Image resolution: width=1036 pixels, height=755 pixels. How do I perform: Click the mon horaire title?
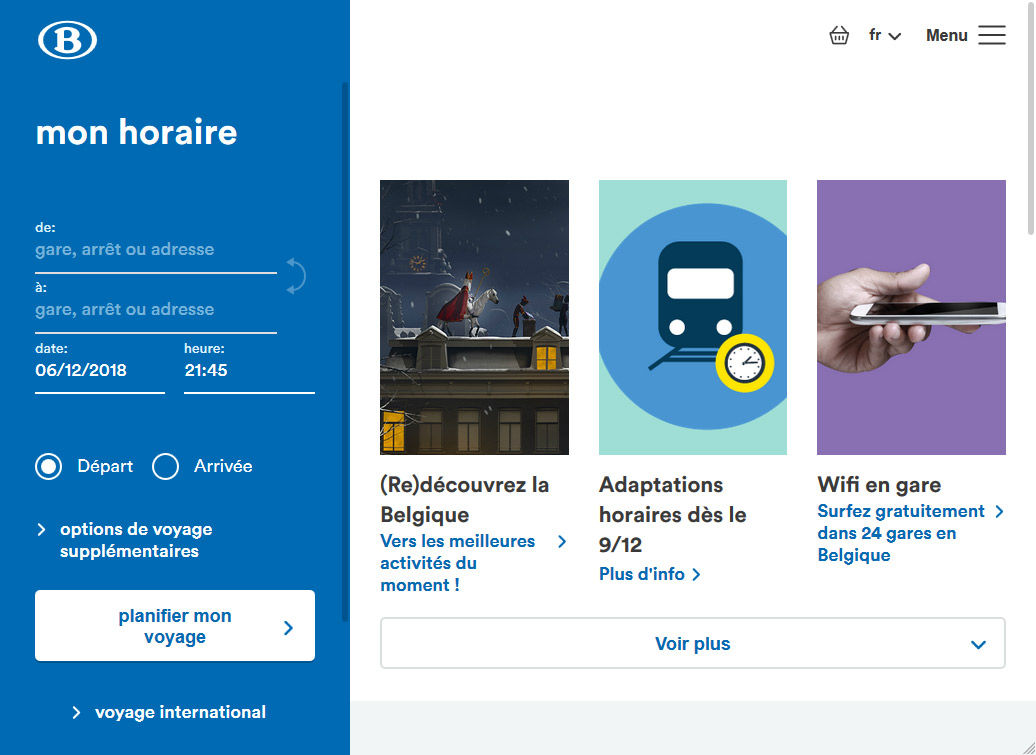pos(136,132)
